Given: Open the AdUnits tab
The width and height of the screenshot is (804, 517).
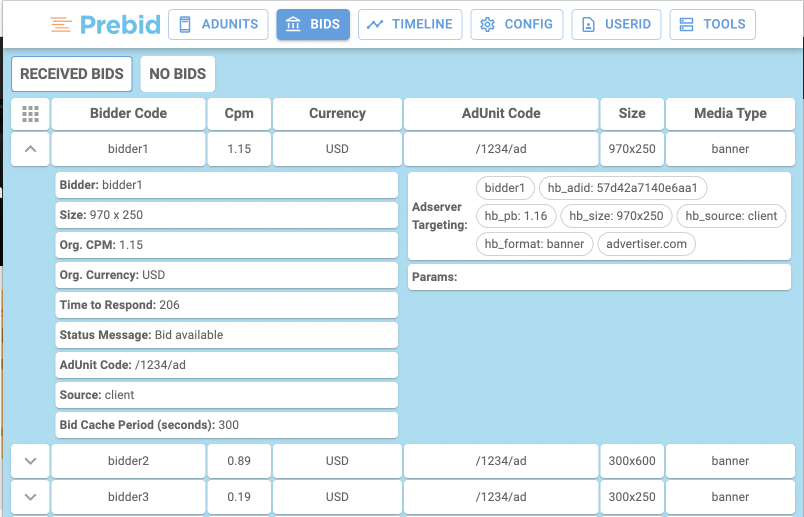Looking at the screenshot, I should point(218,25).
